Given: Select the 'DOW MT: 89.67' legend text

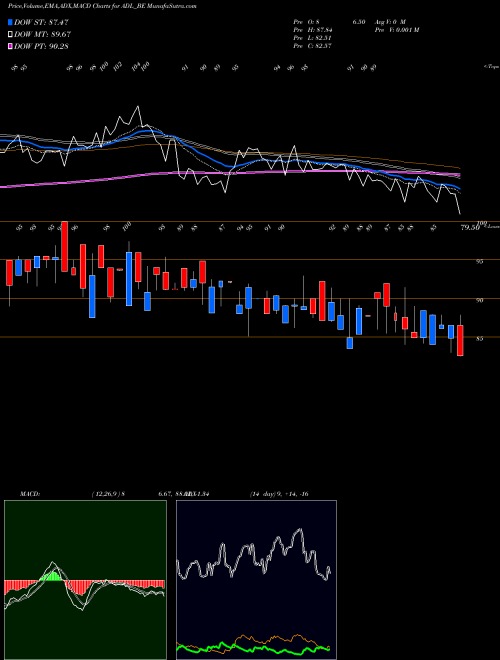Looking at the screenshot, I should pyautogui.click(x=42, y=34).
